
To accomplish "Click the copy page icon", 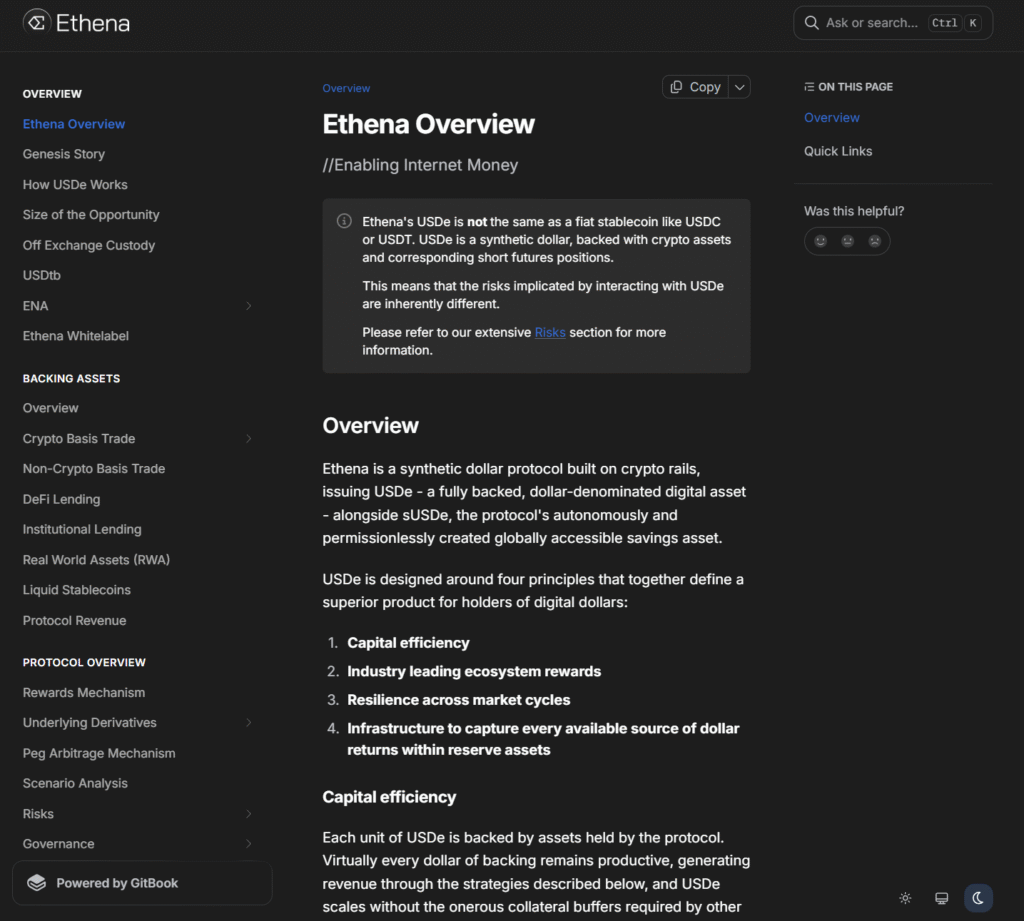I will coord(677,87).
